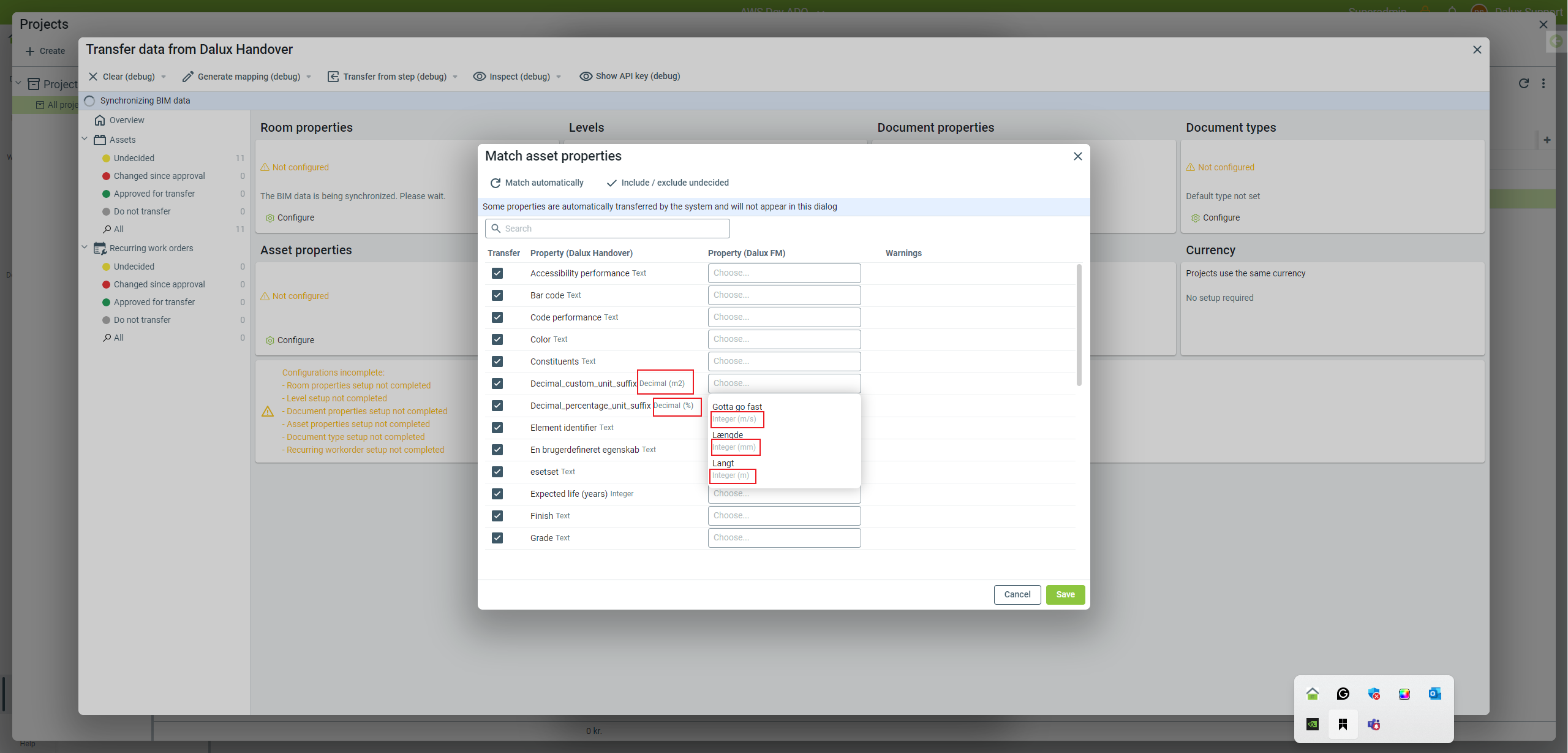Uncheck transfer for Expected life (years)
1568x753 pixels.
click(497, 494)
